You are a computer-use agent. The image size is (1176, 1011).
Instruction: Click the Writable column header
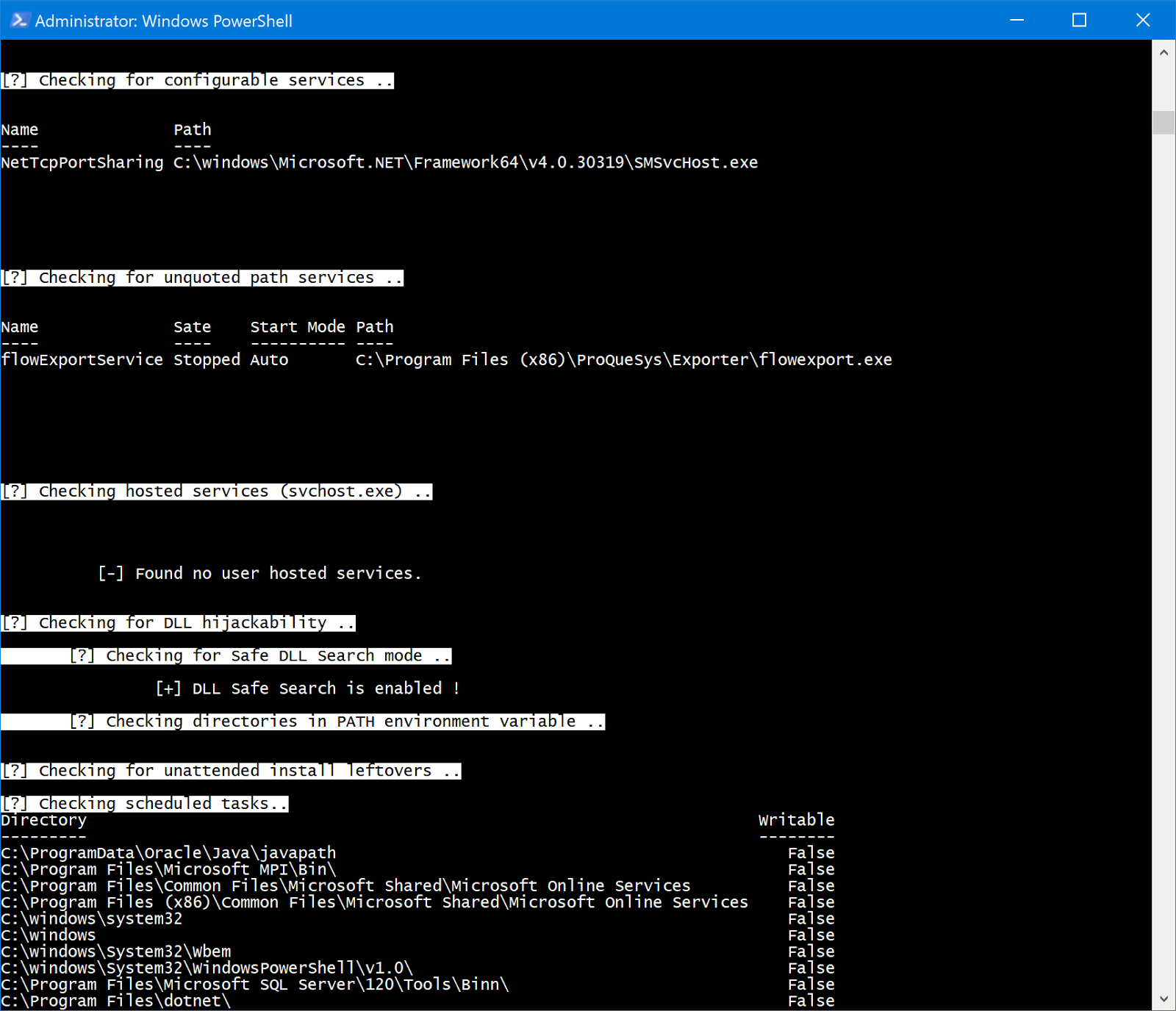(x=796, y=819)
